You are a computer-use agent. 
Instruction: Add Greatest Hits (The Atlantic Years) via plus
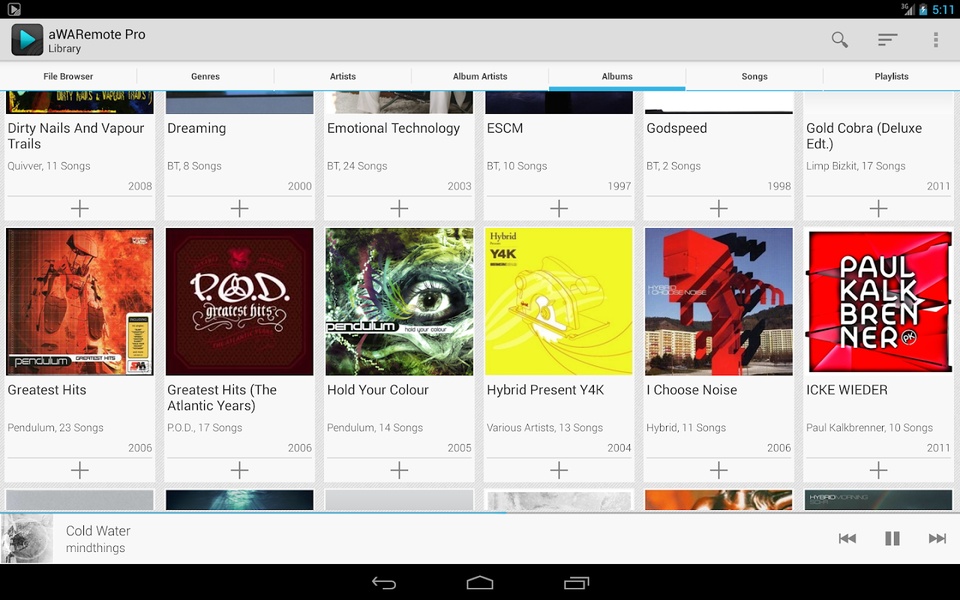[x=239, y=470]
